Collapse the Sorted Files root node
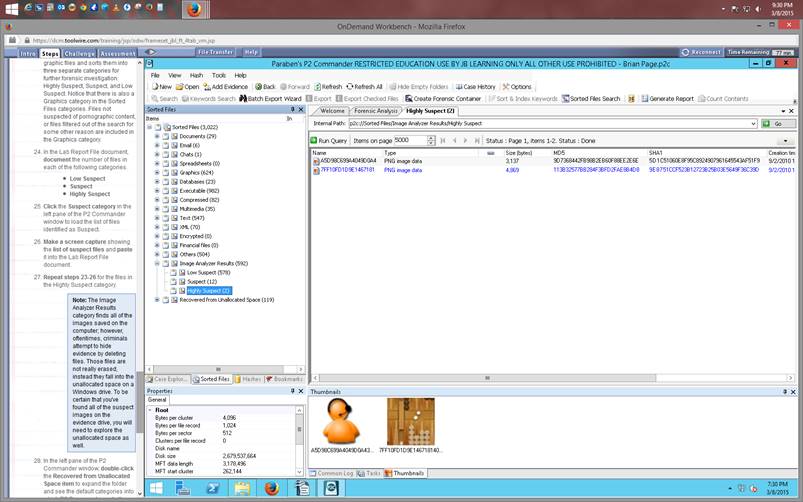The image size is (803, 502). click(x=150, y=127)
